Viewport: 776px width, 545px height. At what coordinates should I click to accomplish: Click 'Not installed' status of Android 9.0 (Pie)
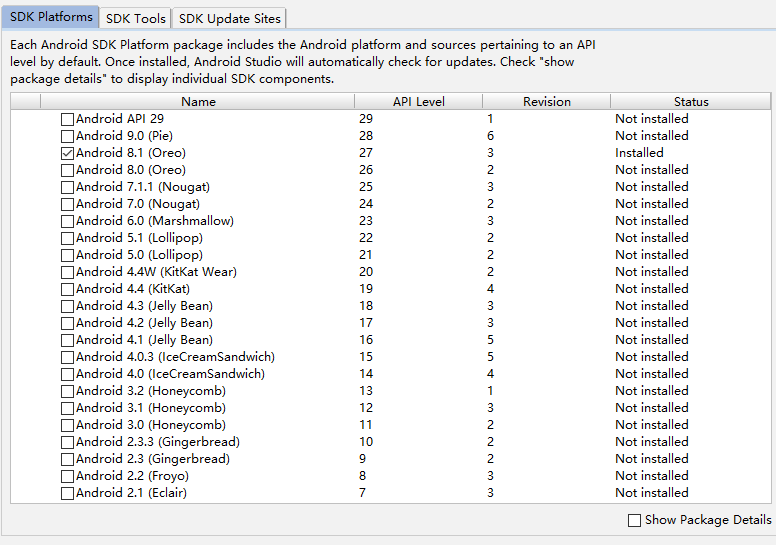pos(652,136)
